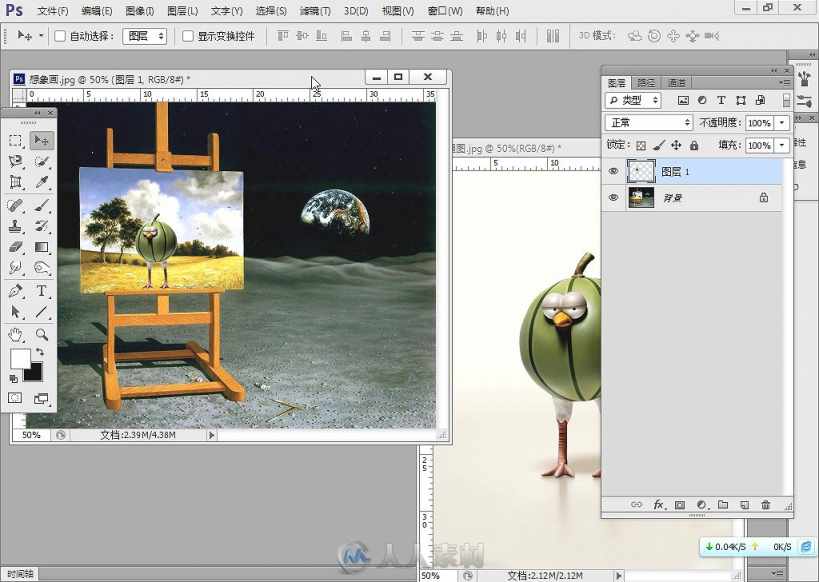Click the auto-align layers icon in options bar
The height and width of the screenshot is (582, 819).
point(553,36)
